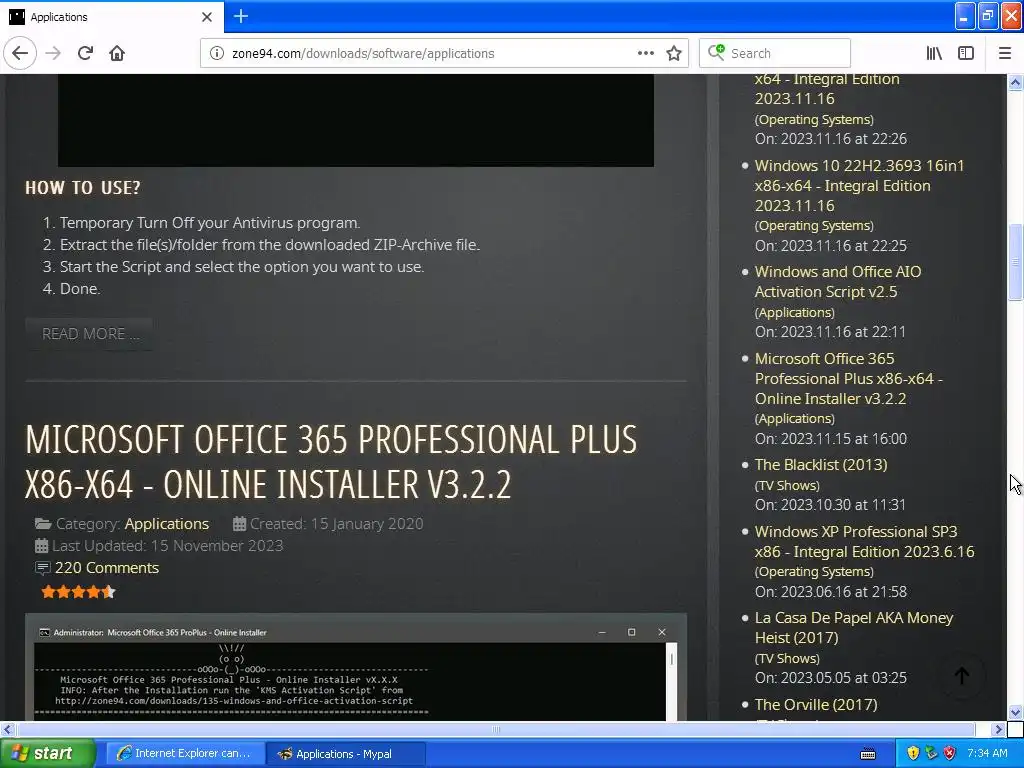1024x768 pixels.
Task: Click the vertical scrollbar up arrow
Action: pos(1015,82)
